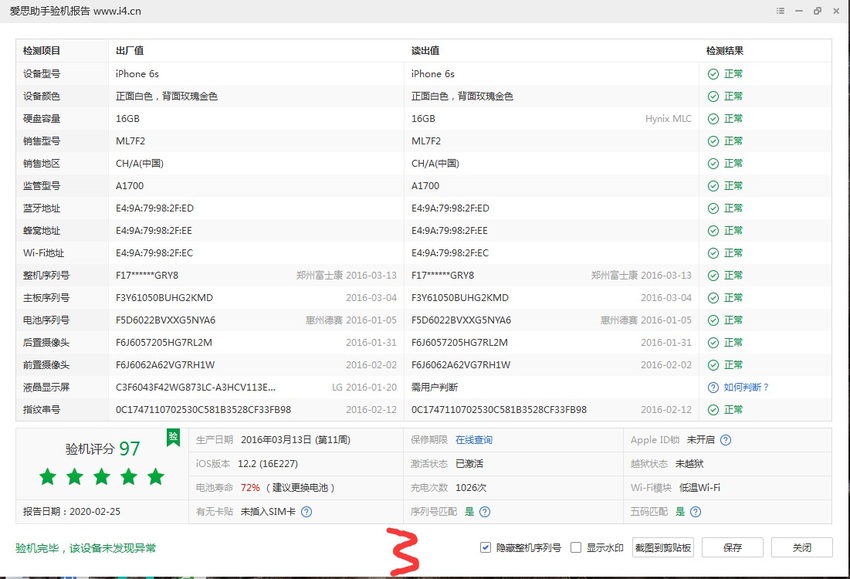Select 需用户判断 in the 液晶显示屏 row
The width and height of the screenshot is (850, 579).
(434, 387)
